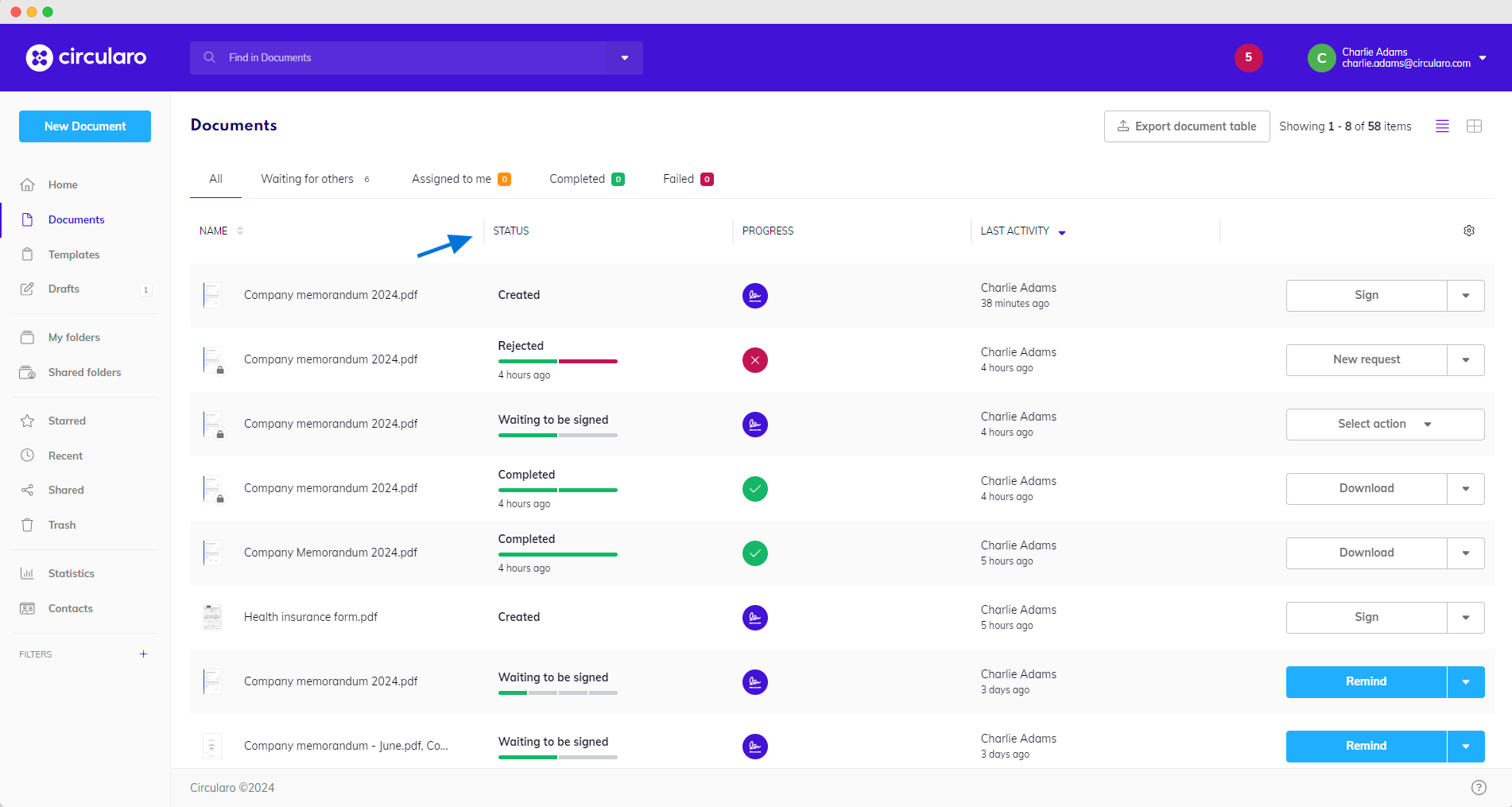Switch to grid view layout

pyautogui.click(x=1474, y=126)
